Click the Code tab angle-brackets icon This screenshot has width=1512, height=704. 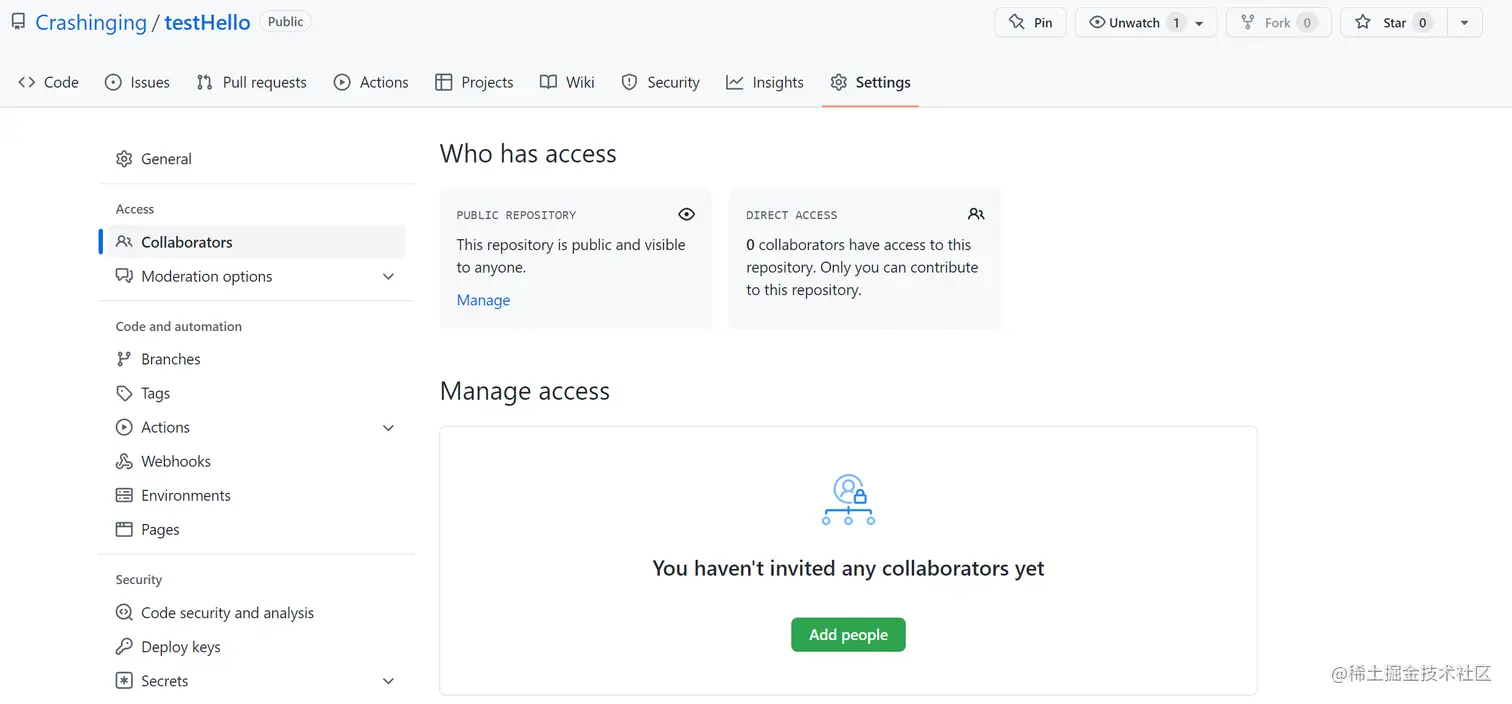click(x=27, y=82)
